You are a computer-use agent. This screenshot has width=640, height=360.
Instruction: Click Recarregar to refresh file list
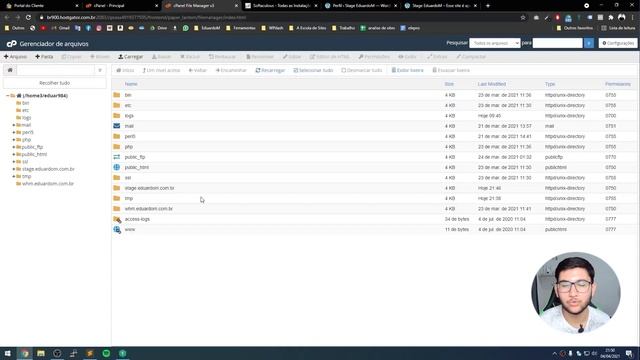[x=270, y=70]
